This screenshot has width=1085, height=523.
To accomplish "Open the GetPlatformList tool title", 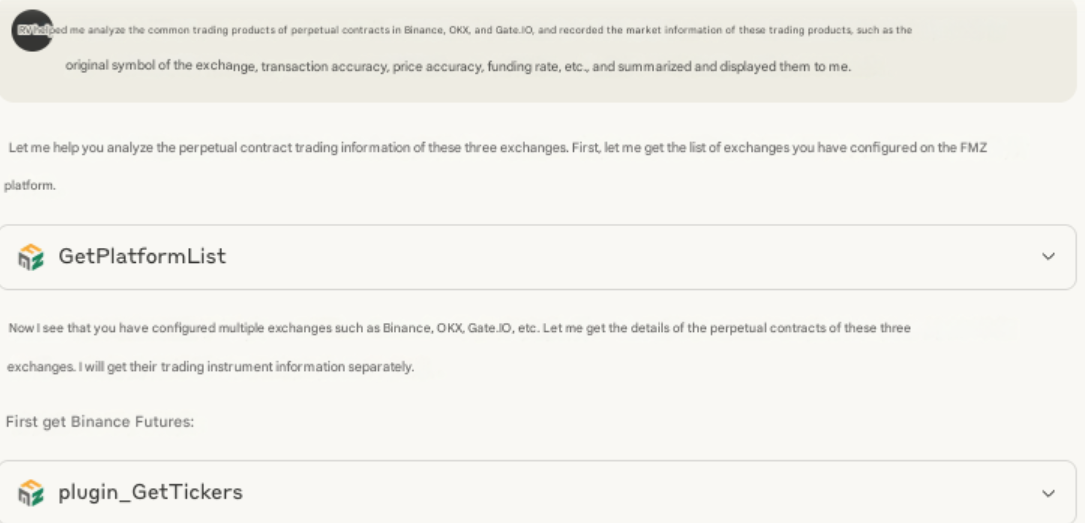I will pos(142,257).
